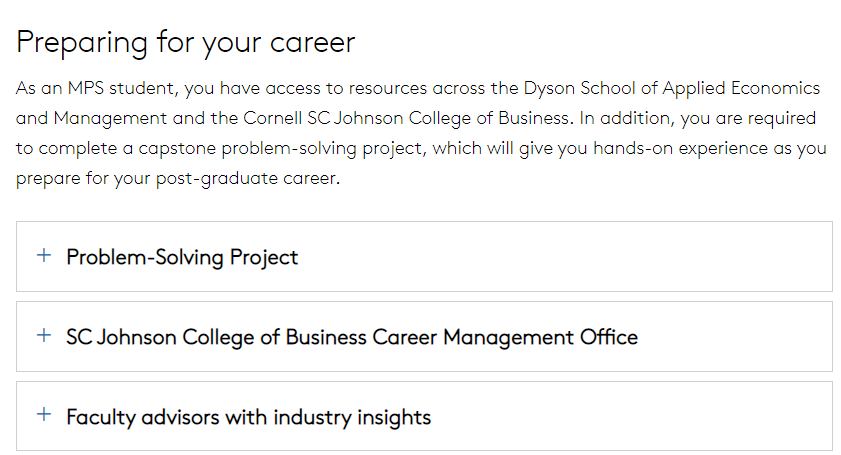Expand Faculty advisors with industry insights panel
The height and width of the screenshot is (455, 841).
[424, 416]
